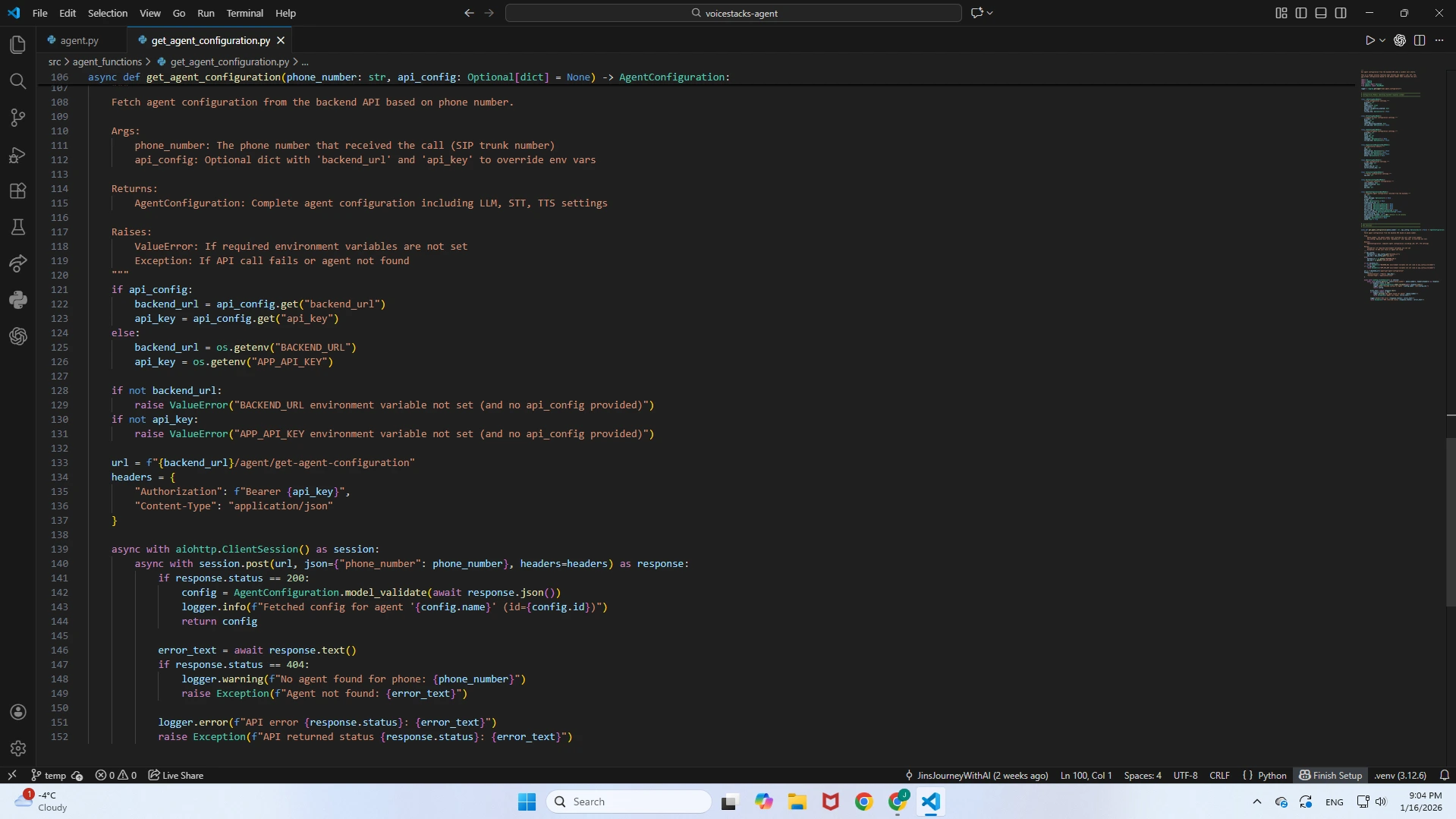The width and height of the screenshot is (1456, 819).
Task: Open Customize Layout in title bar
Action: (1281, 13)
